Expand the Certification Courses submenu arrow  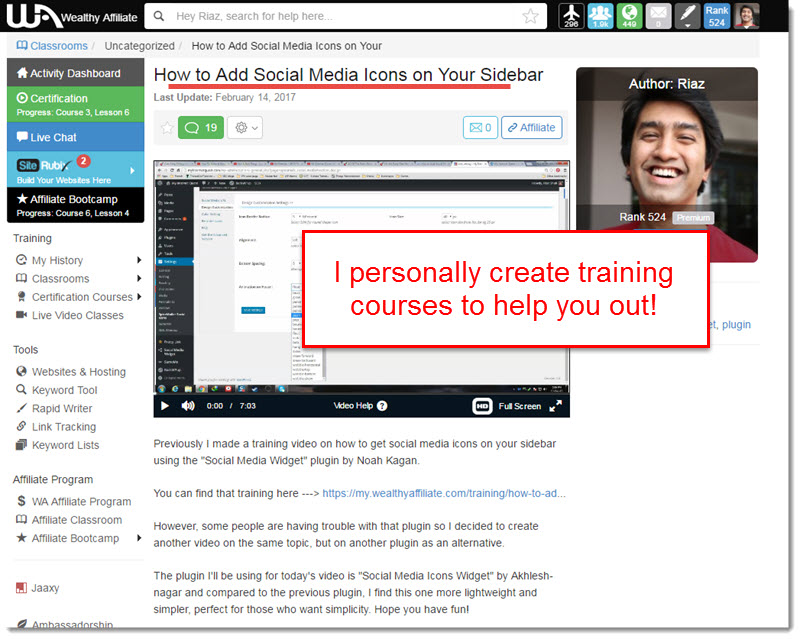pyautogui.click(x=139, y=297)
